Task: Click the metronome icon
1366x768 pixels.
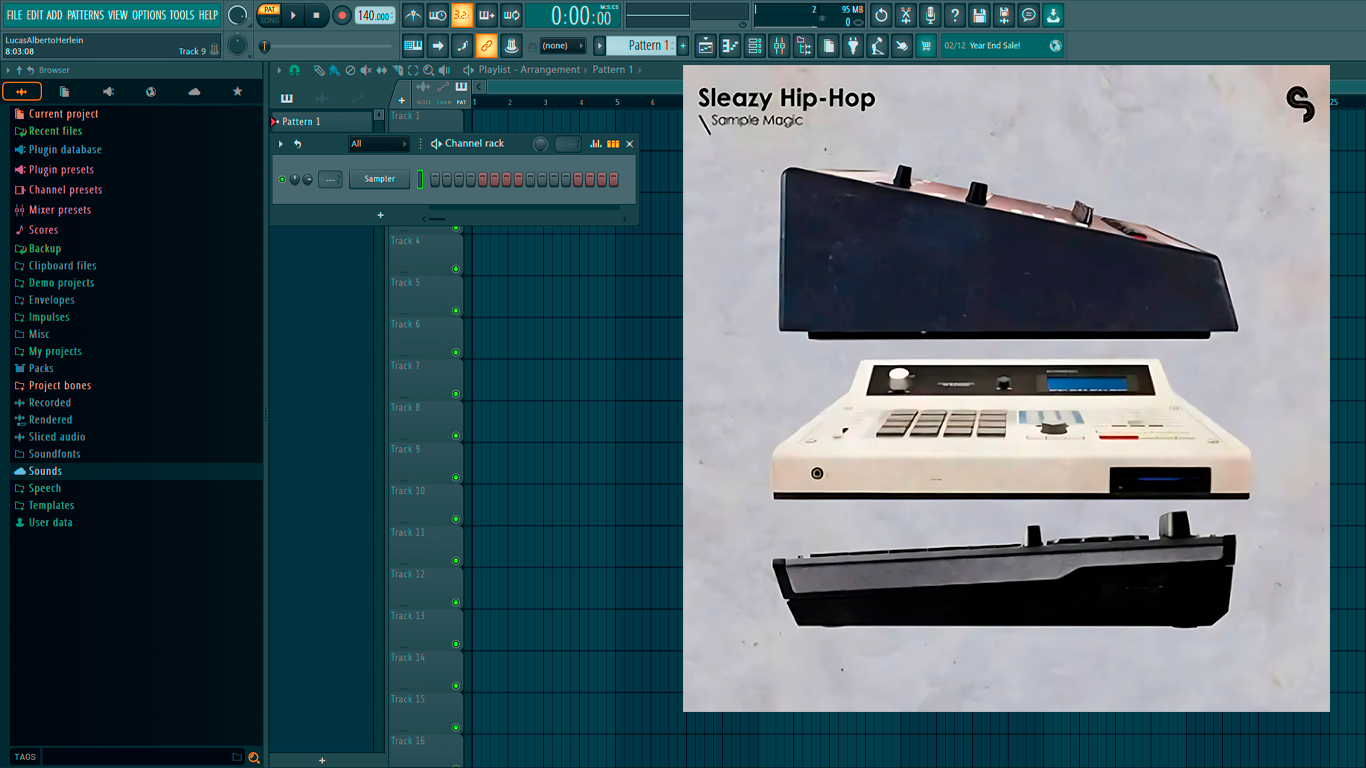Action: pyautogui.click(x=413, y=15)
